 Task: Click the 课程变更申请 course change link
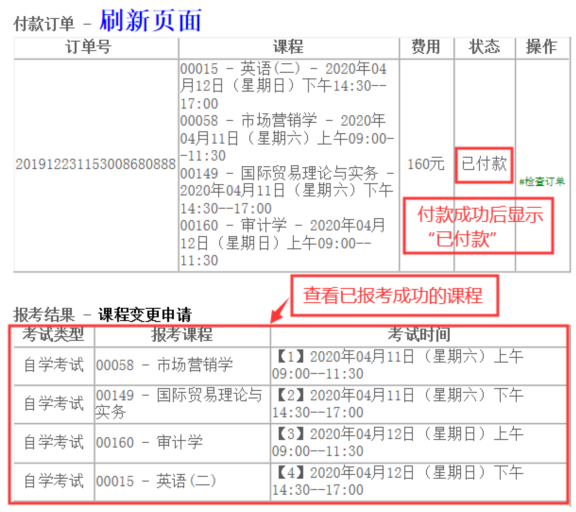[x=145, y=315]
